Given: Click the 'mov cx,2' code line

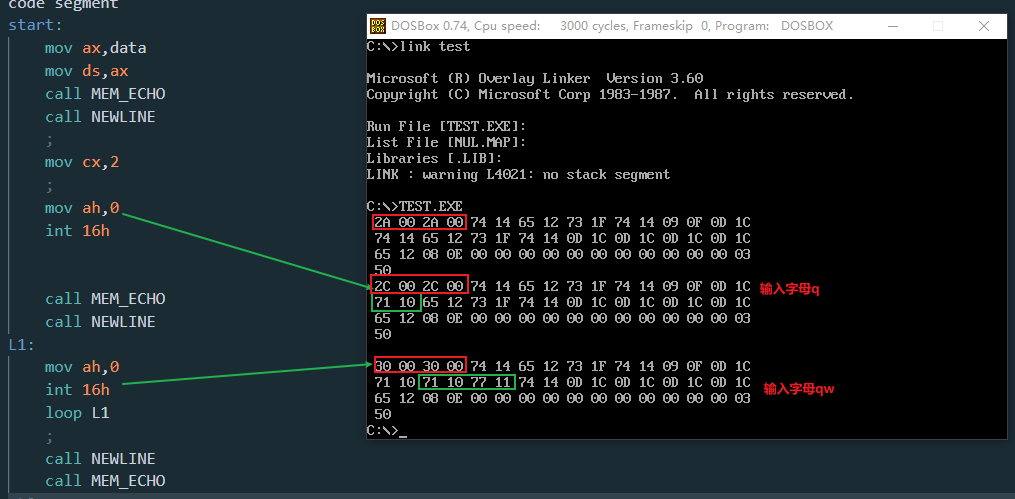Looking at the screenshot, I should 82,162.
